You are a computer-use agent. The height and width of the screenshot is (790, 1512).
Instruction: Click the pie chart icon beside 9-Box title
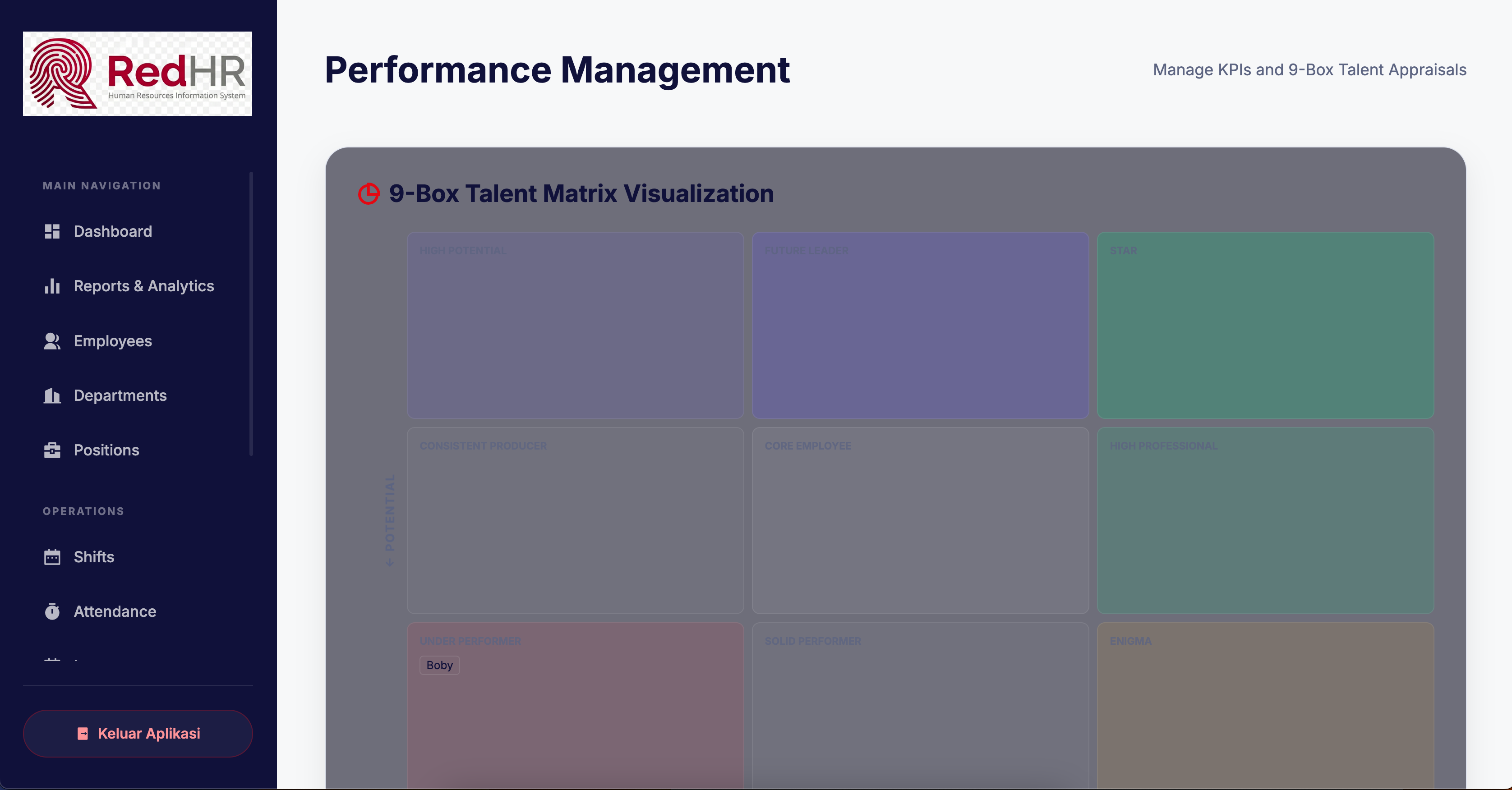click(369, 194)
